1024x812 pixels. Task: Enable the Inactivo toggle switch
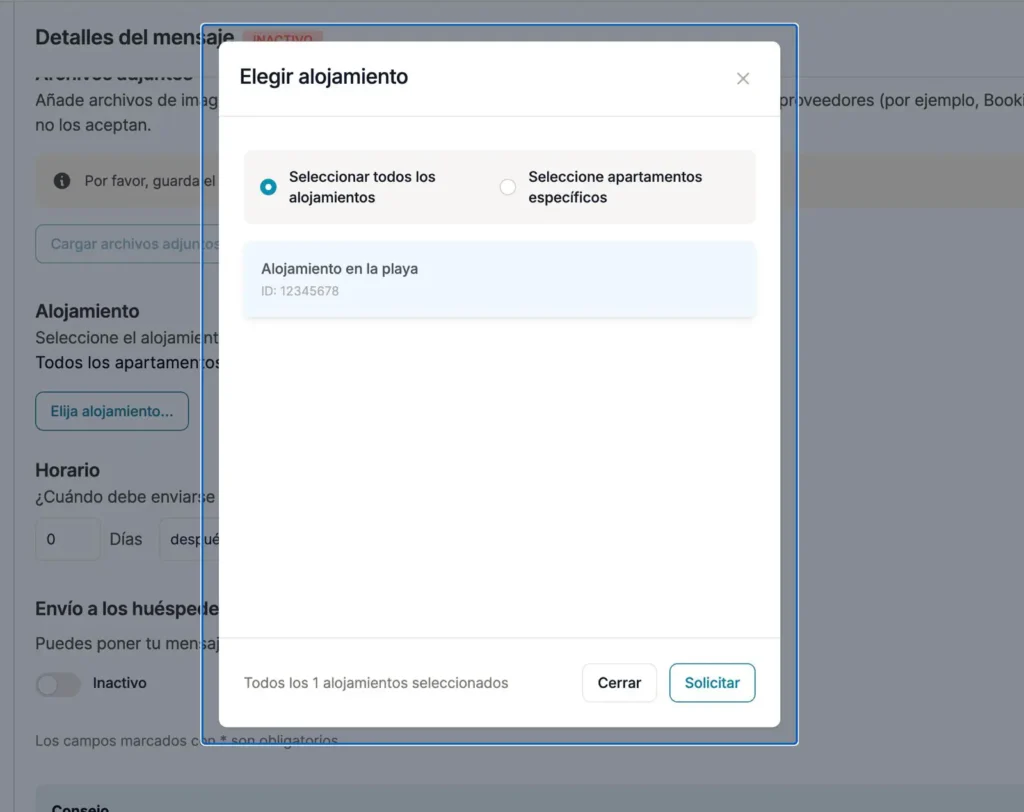pos(58,684)
